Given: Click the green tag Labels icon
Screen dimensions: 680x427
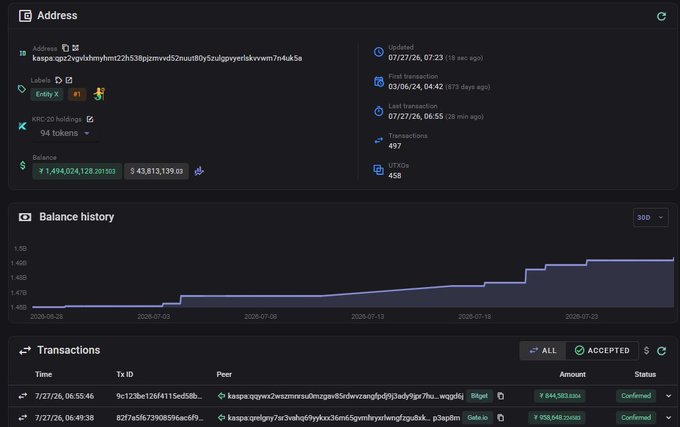Looking at the screenshot, I should tap(22, 89).
